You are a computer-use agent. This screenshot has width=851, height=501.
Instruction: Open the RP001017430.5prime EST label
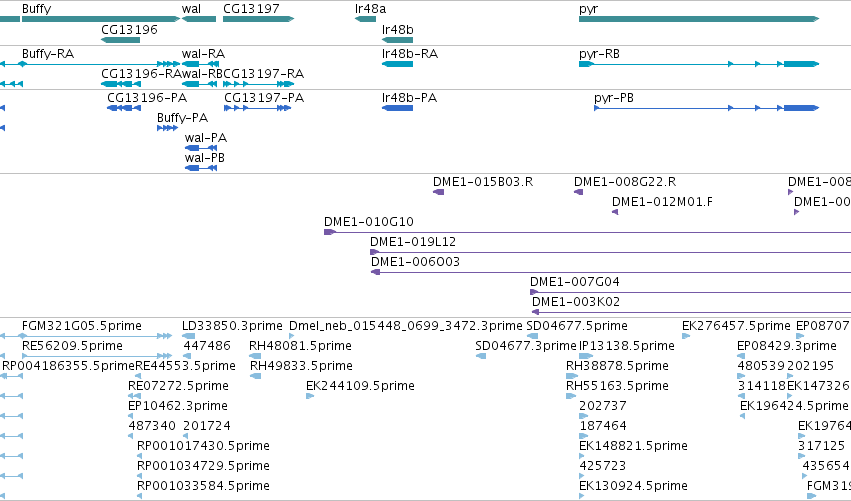pyautogui.click(x=203, y=446)
